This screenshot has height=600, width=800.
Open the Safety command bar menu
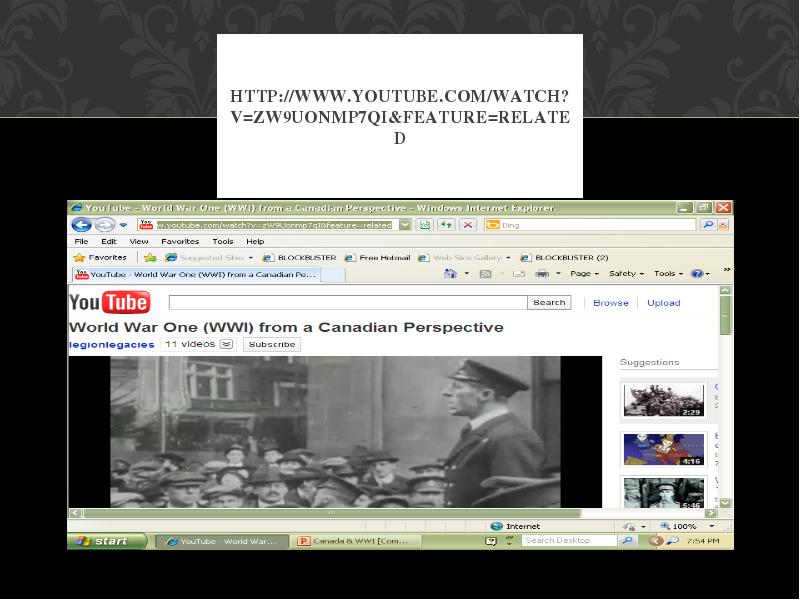626,273
